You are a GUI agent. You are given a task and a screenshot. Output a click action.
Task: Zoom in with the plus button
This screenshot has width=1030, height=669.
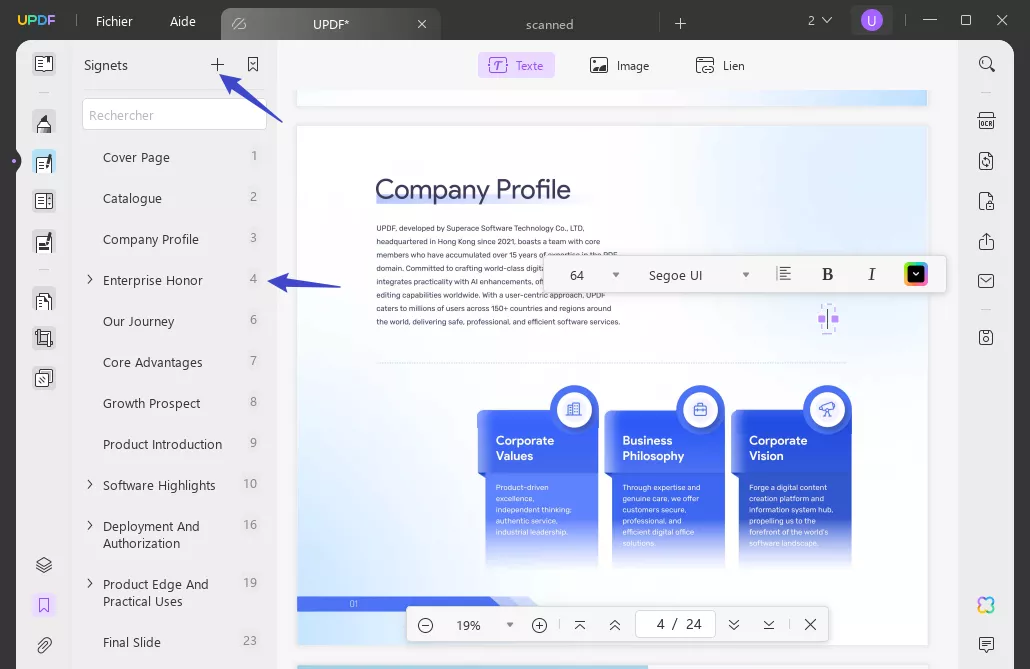pos(539,625)
